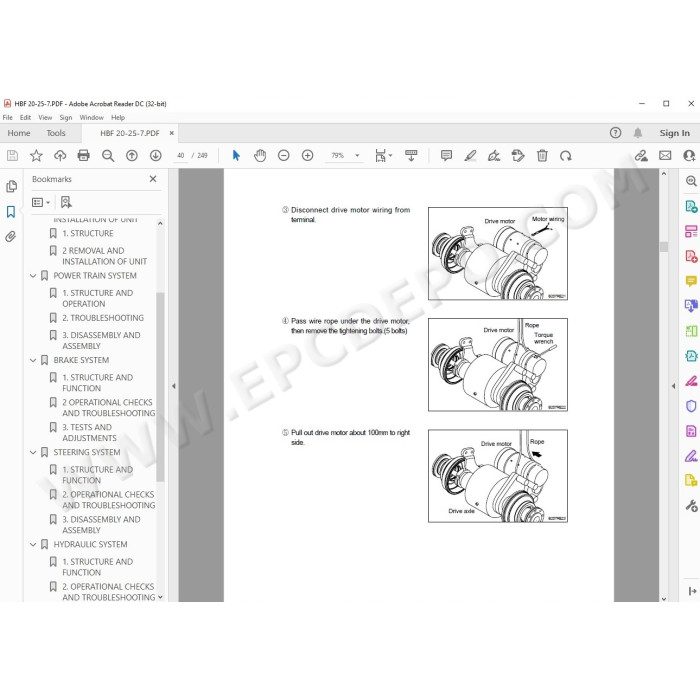Close the Bookmarks panel
The image size is (700, 700).
153,179
